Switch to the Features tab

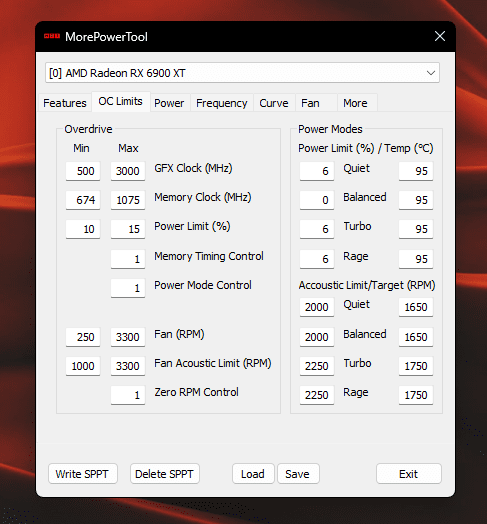[65, 103]
